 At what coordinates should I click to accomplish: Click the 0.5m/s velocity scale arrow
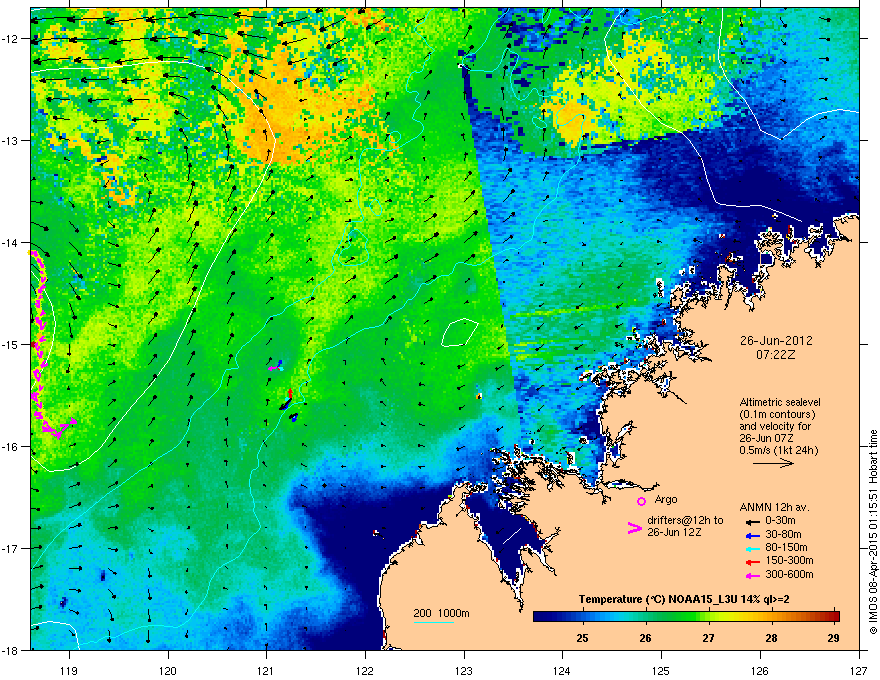[773, 463]
